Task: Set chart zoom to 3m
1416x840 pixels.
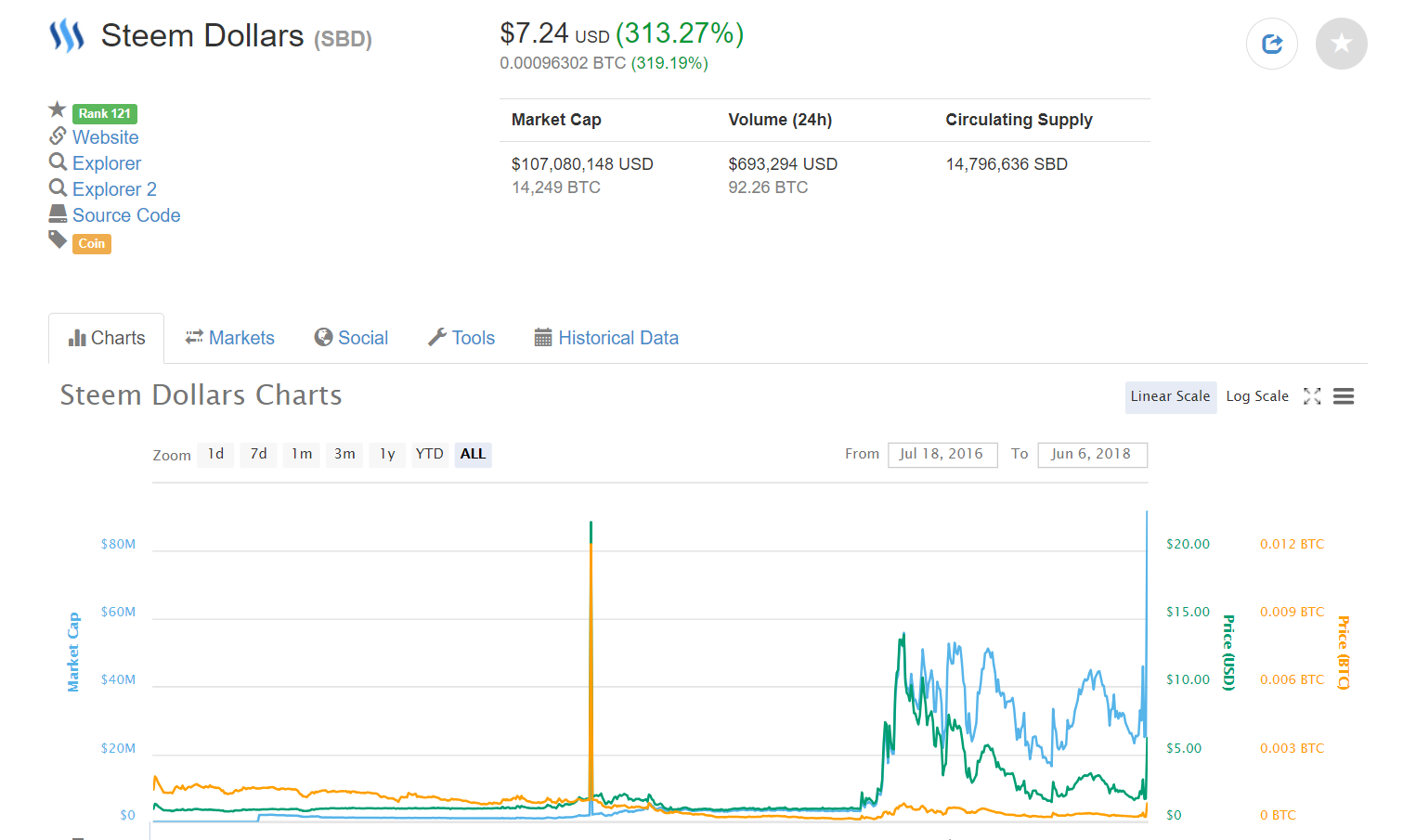Action: 344,454
